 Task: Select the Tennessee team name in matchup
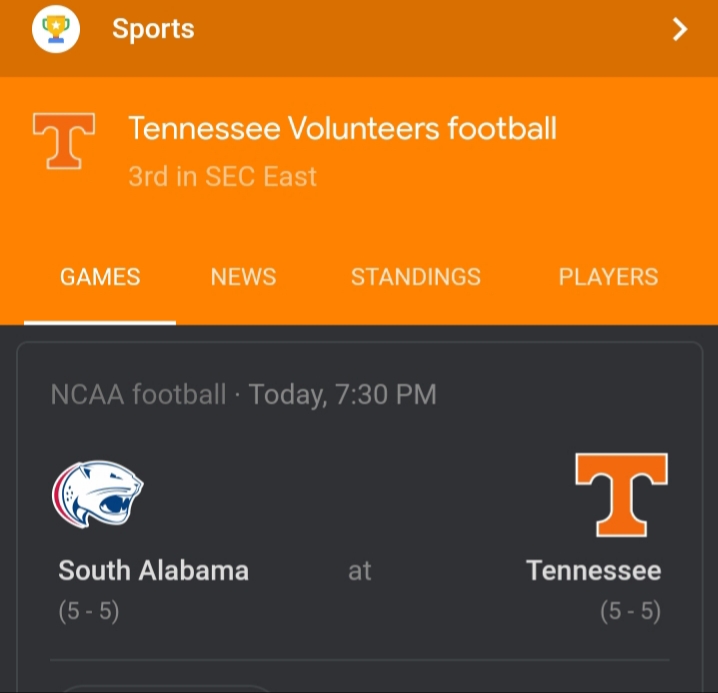pos(593,571)
